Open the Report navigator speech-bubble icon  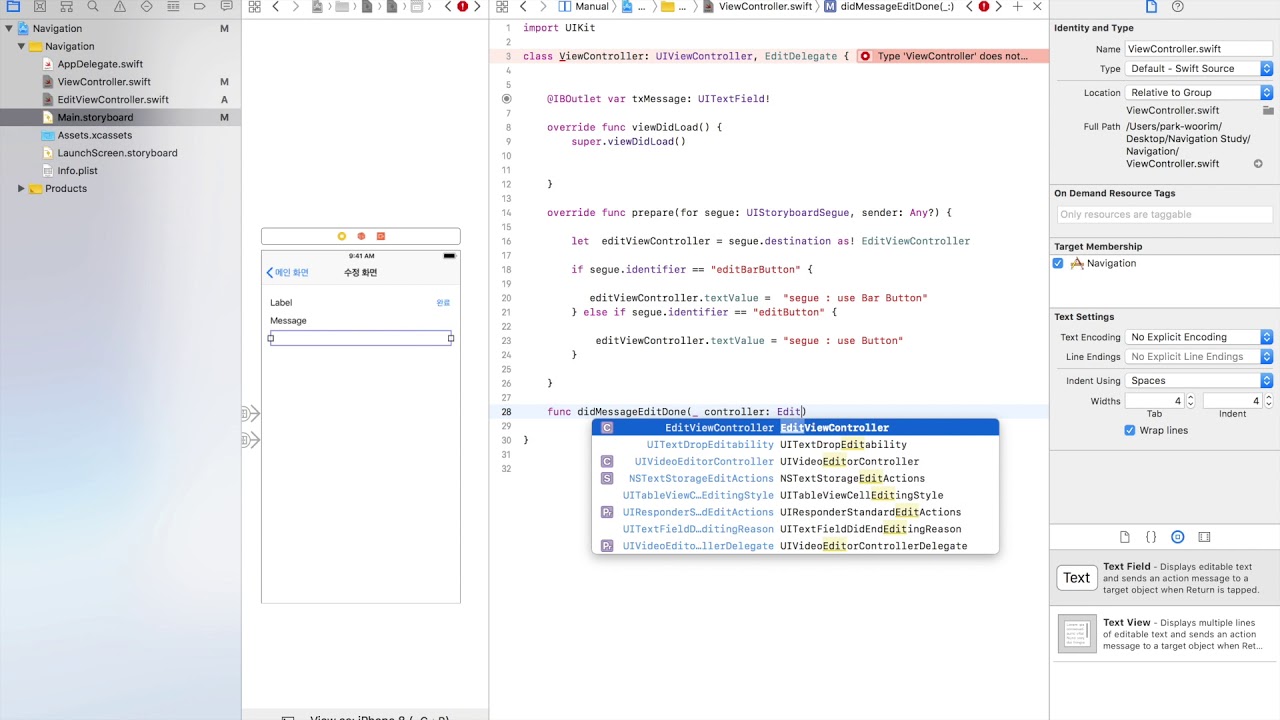225,6
